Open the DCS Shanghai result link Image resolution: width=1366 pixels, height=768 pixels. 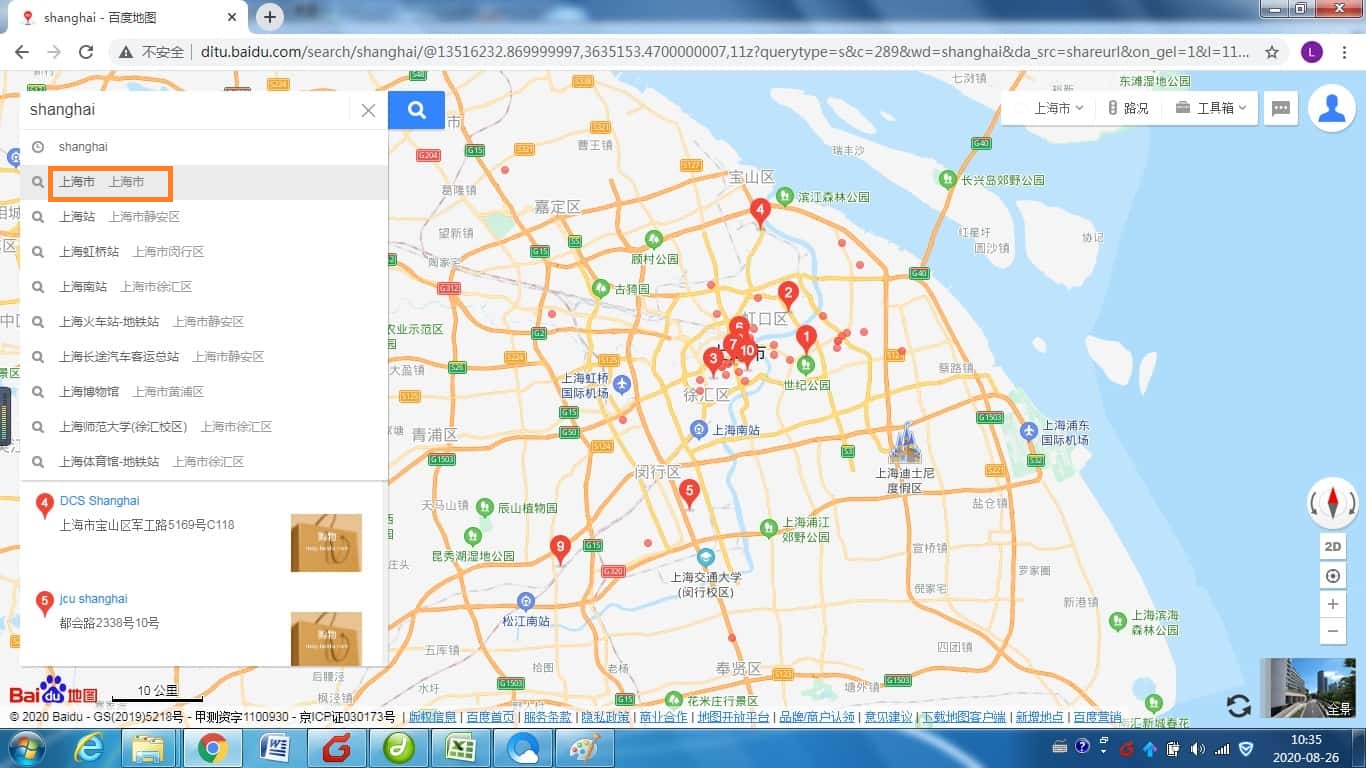click(x=100, y=501)
